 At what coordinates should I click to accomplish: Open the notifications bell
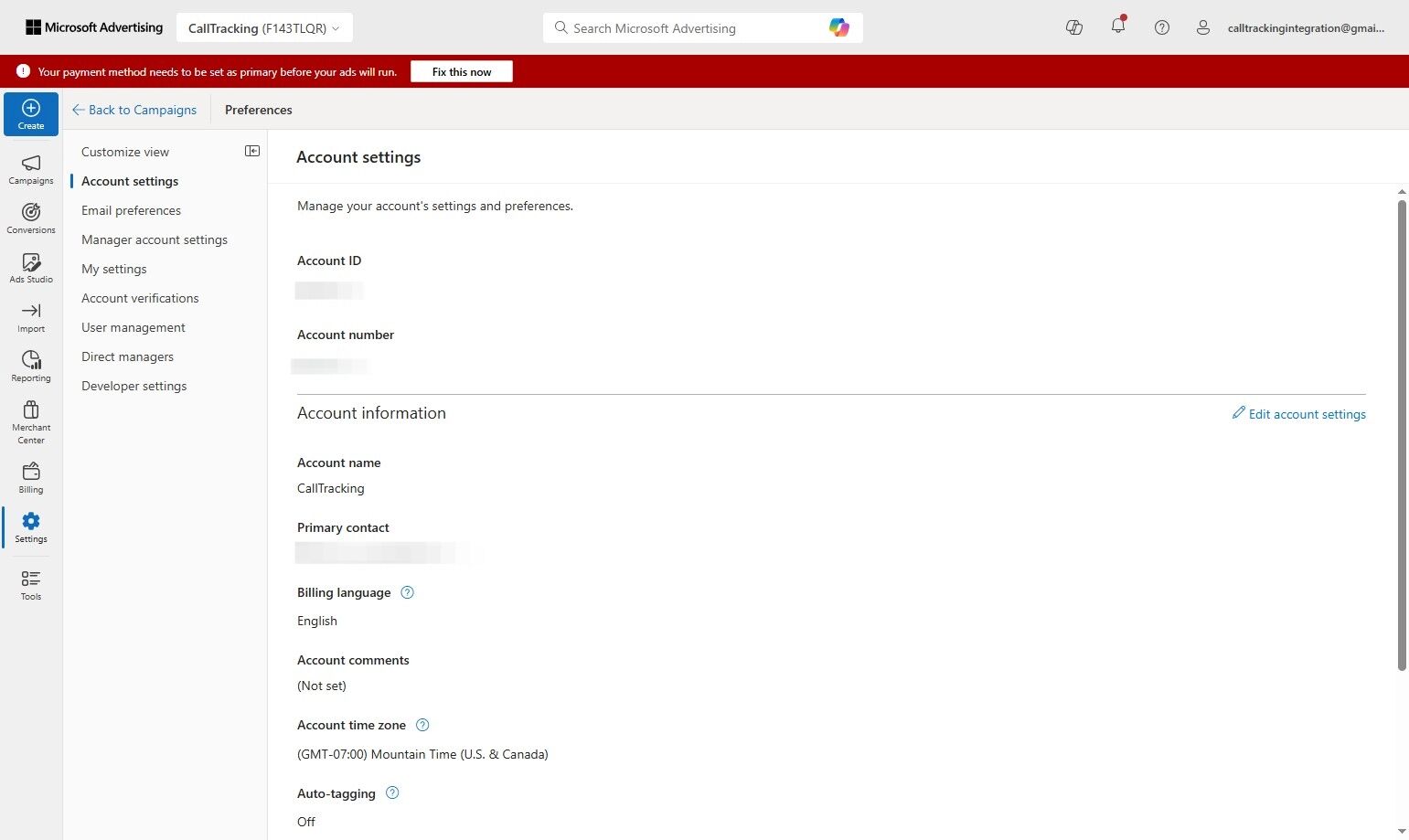coord(1118,27)
